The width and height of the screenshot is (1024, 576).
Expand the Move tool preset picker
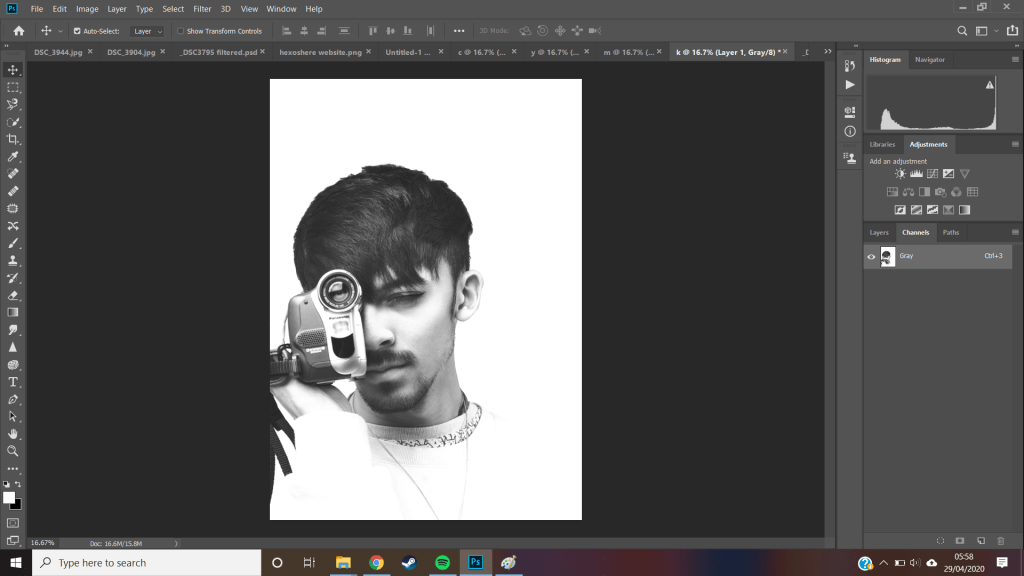(x=60, y=31)
